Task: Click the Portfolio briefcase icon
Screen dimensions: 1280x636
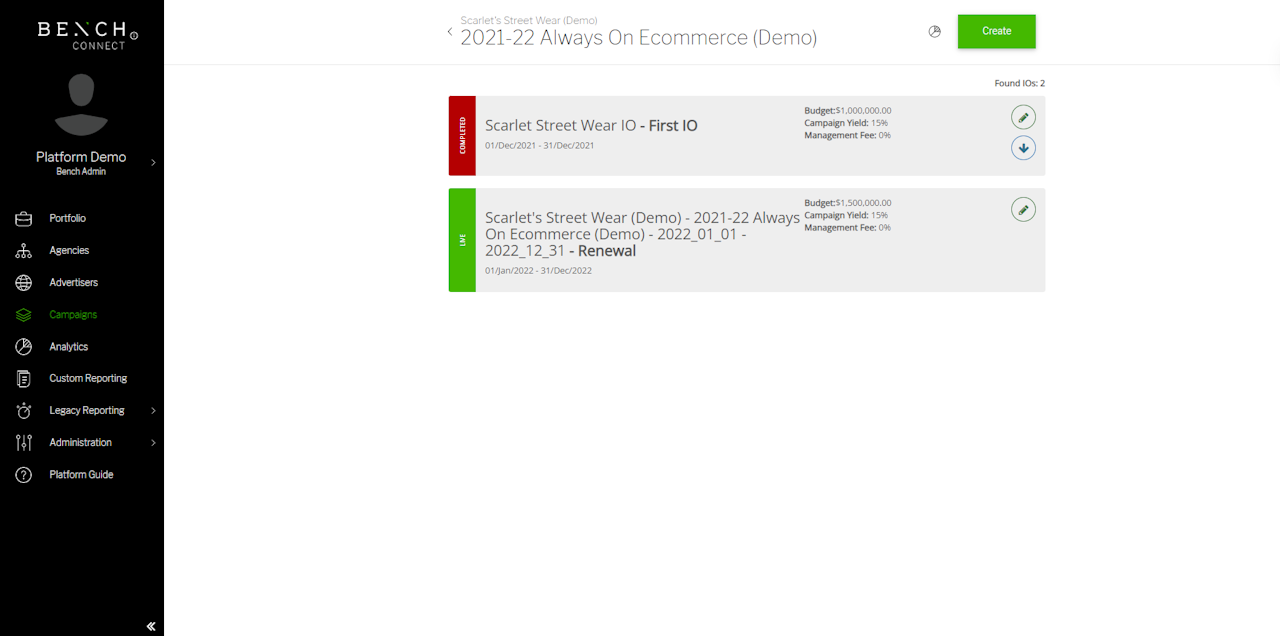Action: (x=24, y=218)
